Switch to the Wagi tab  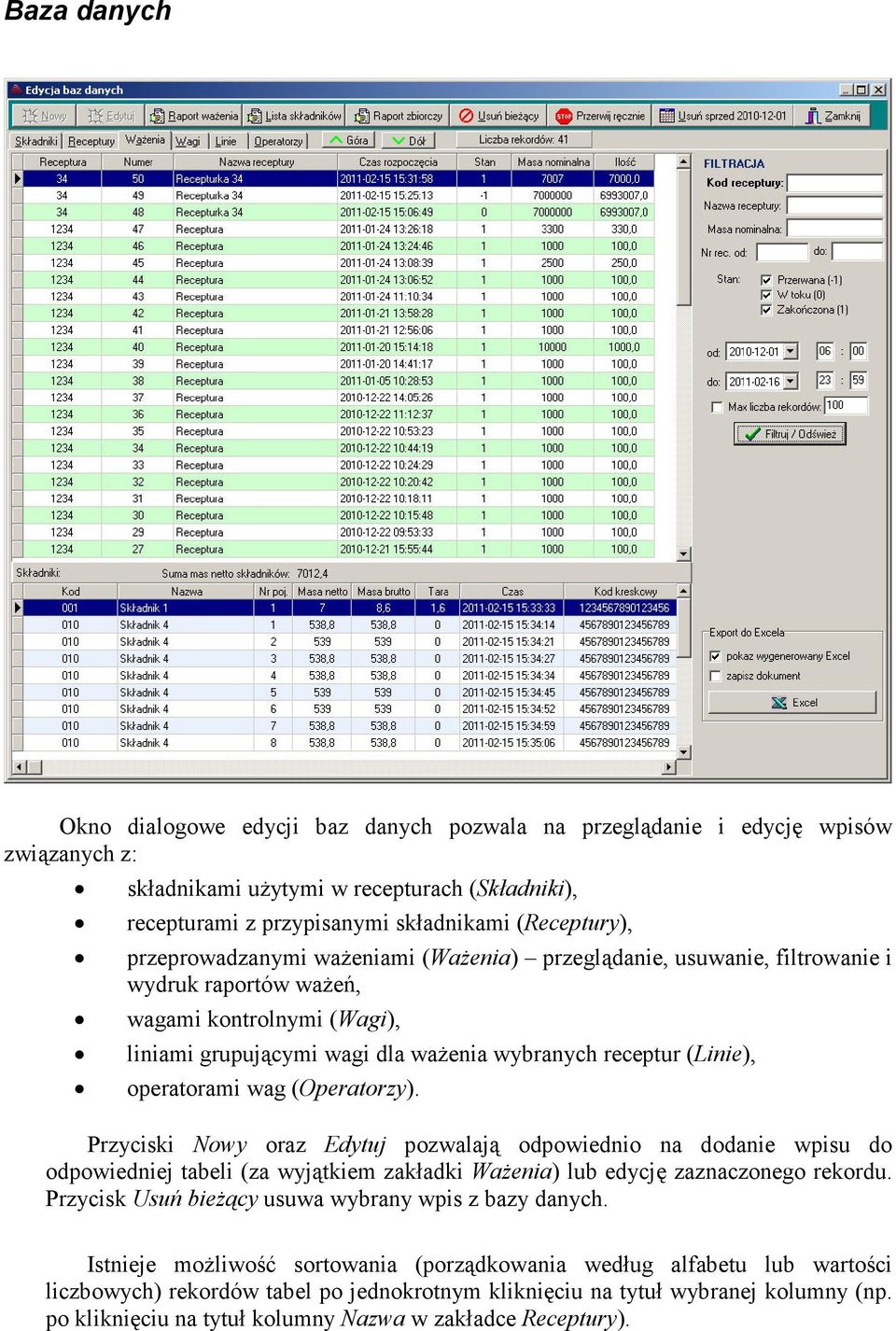189,141
